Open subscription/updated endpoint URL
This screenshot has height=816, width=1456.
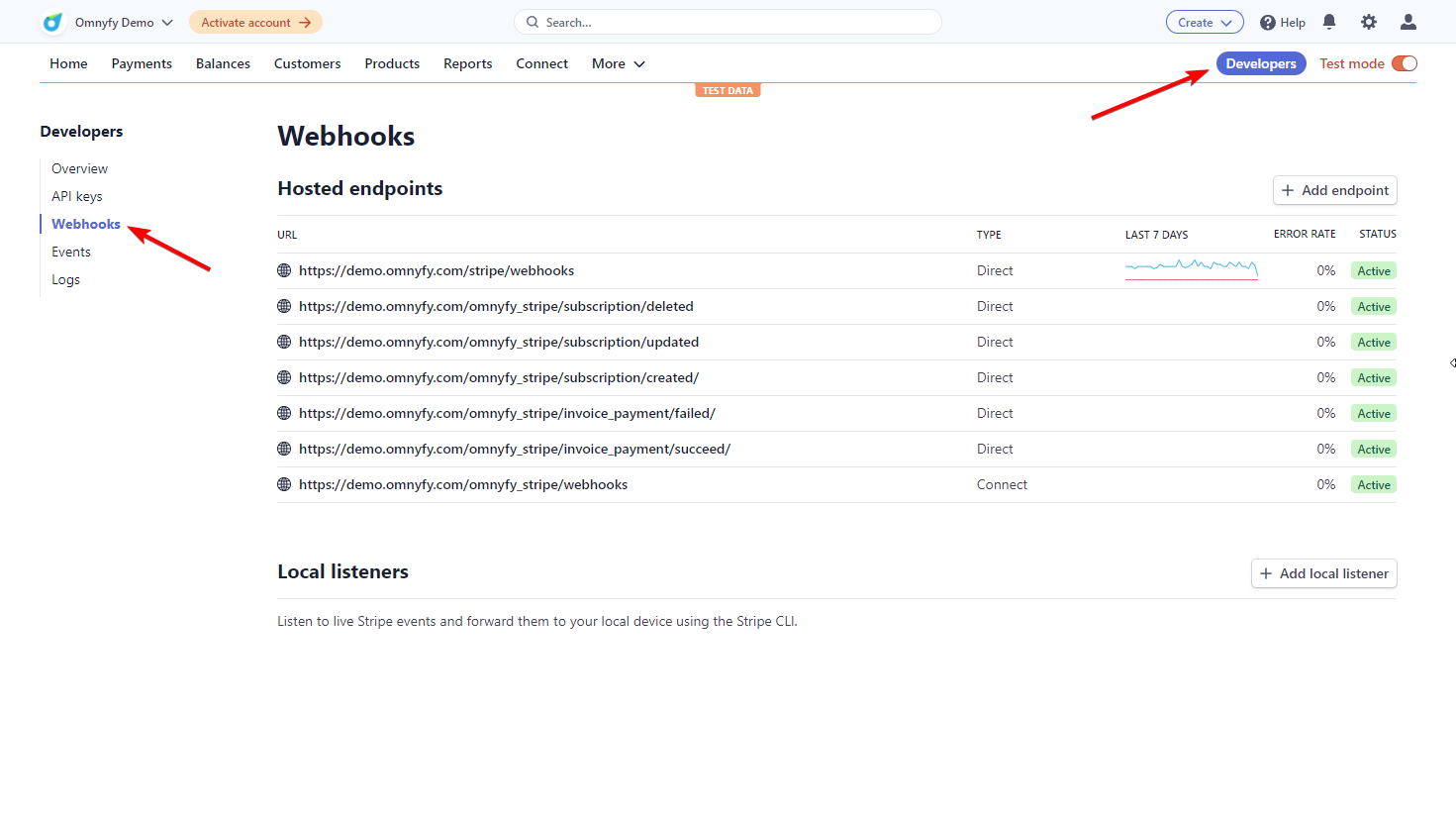(x=499, y=342)
